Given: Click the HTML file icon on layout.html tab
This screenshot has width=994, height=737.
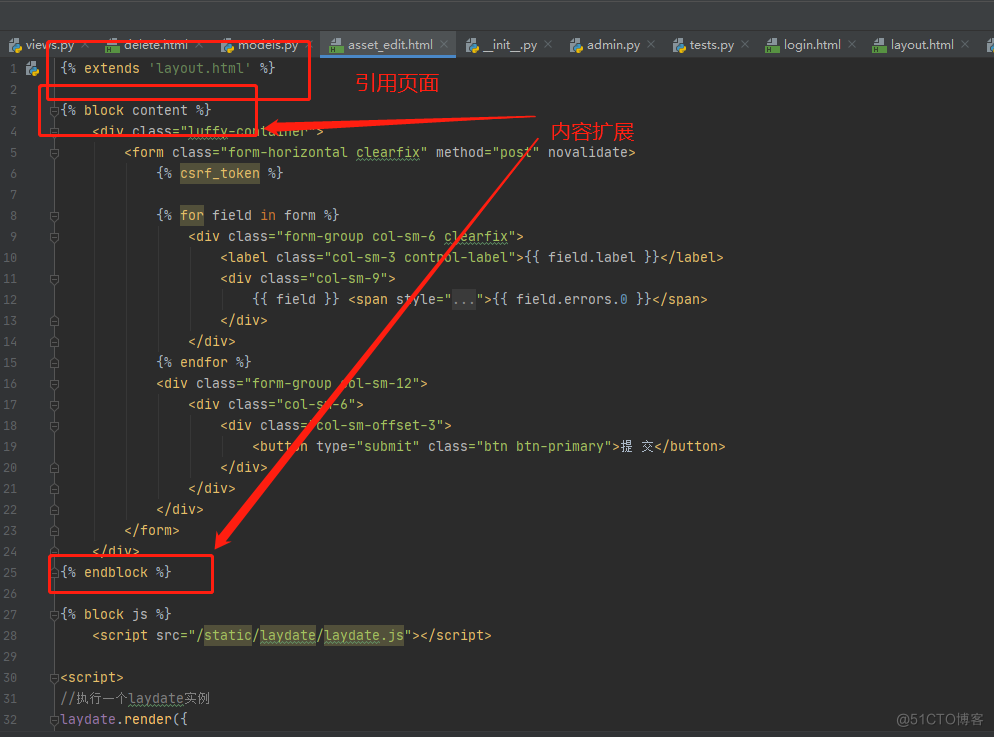Looking at the screenshot, I should pyautogui.click(x=879, y=46).
